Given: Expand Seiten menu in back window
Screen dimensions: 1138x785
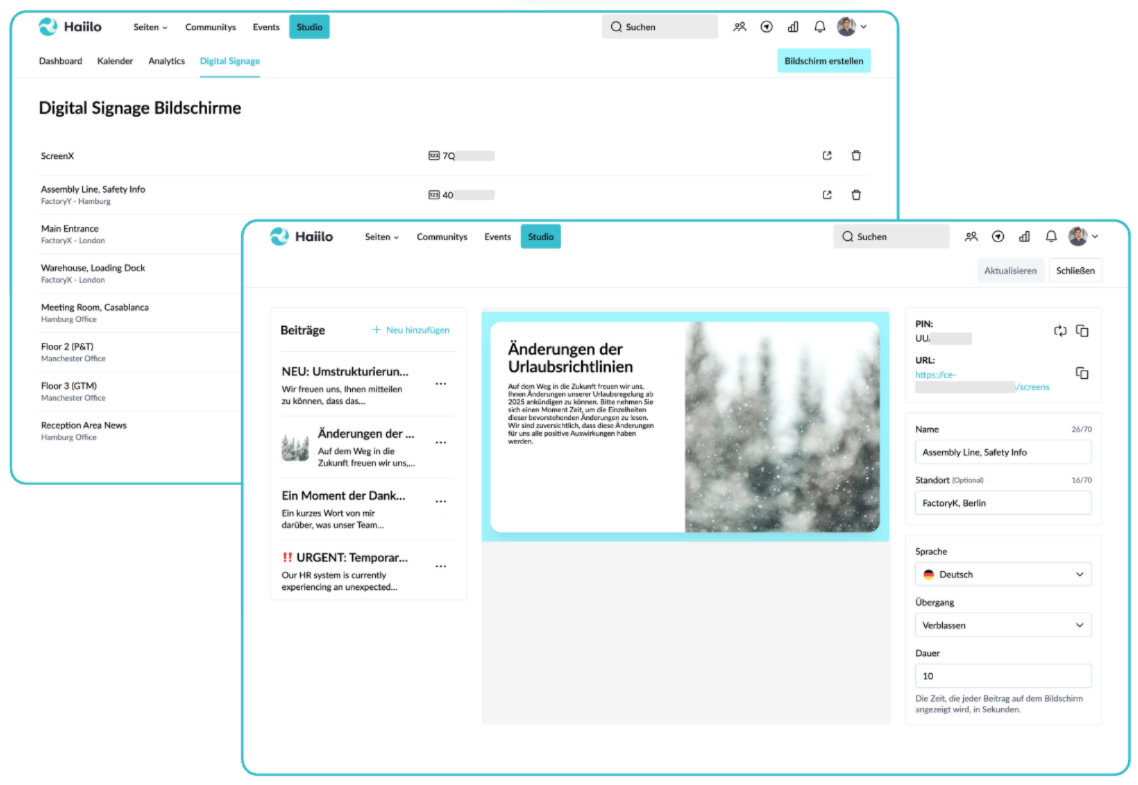Looking at the screenshot, I should click(x=150, y=27).
